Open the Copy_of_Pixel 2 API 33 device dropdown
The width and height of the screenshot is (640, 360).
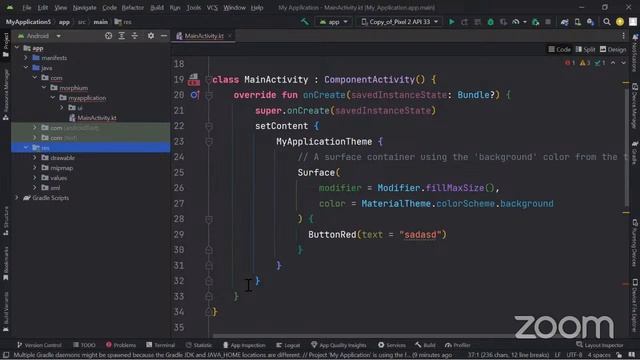coord(399,22)
